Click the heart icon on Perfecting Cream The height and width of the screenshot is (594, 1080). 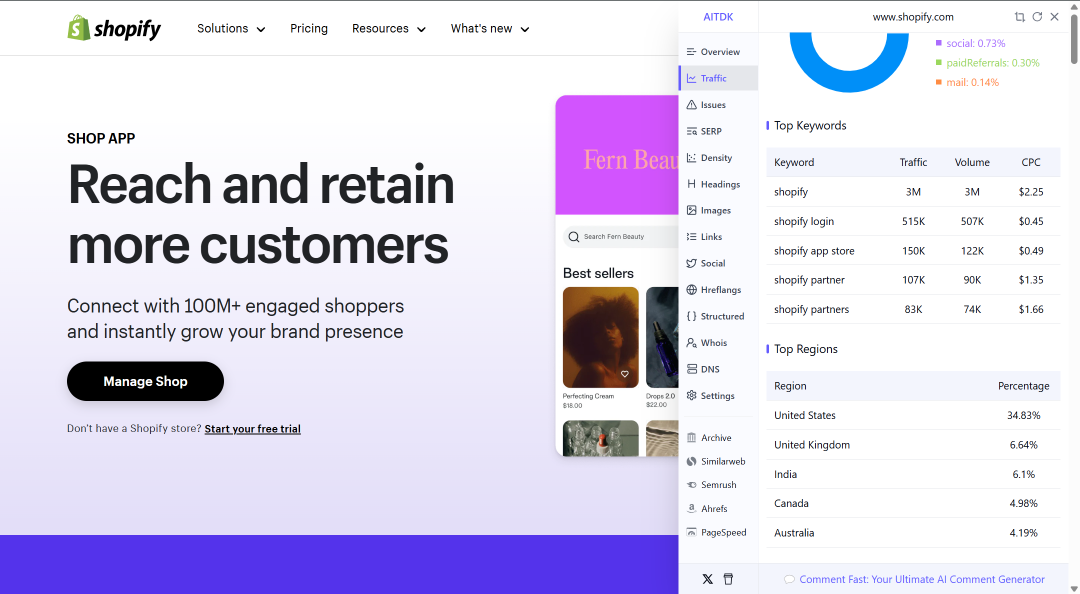(625, 374)
